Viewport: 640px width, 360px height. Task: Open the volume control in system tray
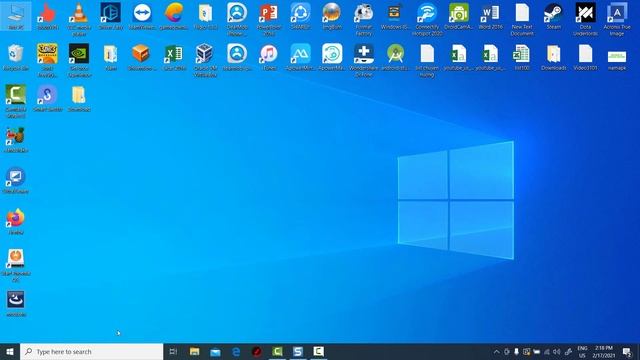[x=557, y=352]
